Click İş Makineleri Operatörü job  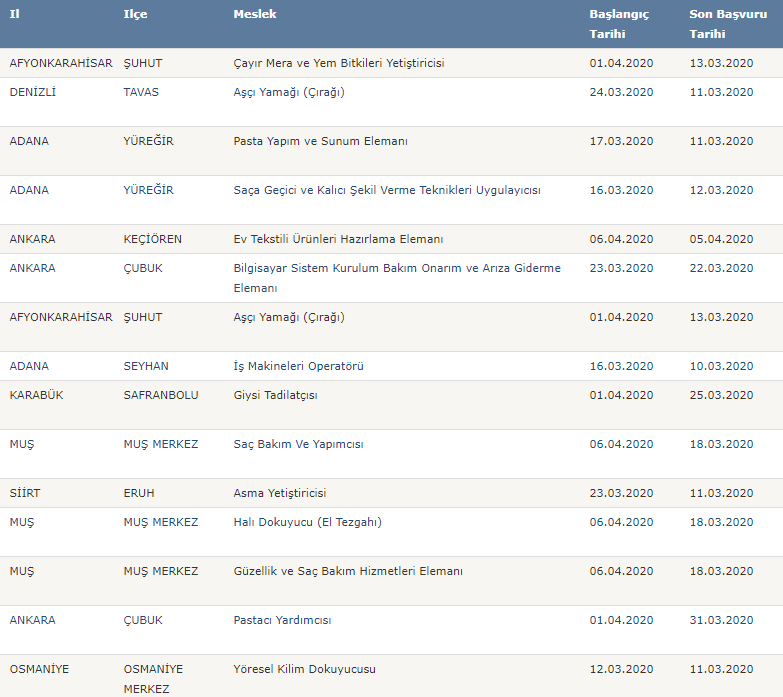[x=298, y=366]
